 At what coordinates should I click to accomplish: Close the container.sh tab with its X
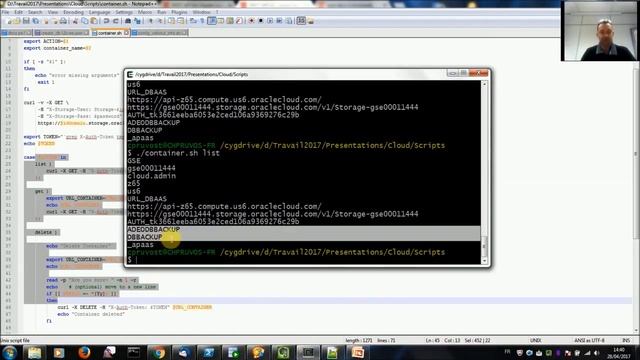[126, 33]
